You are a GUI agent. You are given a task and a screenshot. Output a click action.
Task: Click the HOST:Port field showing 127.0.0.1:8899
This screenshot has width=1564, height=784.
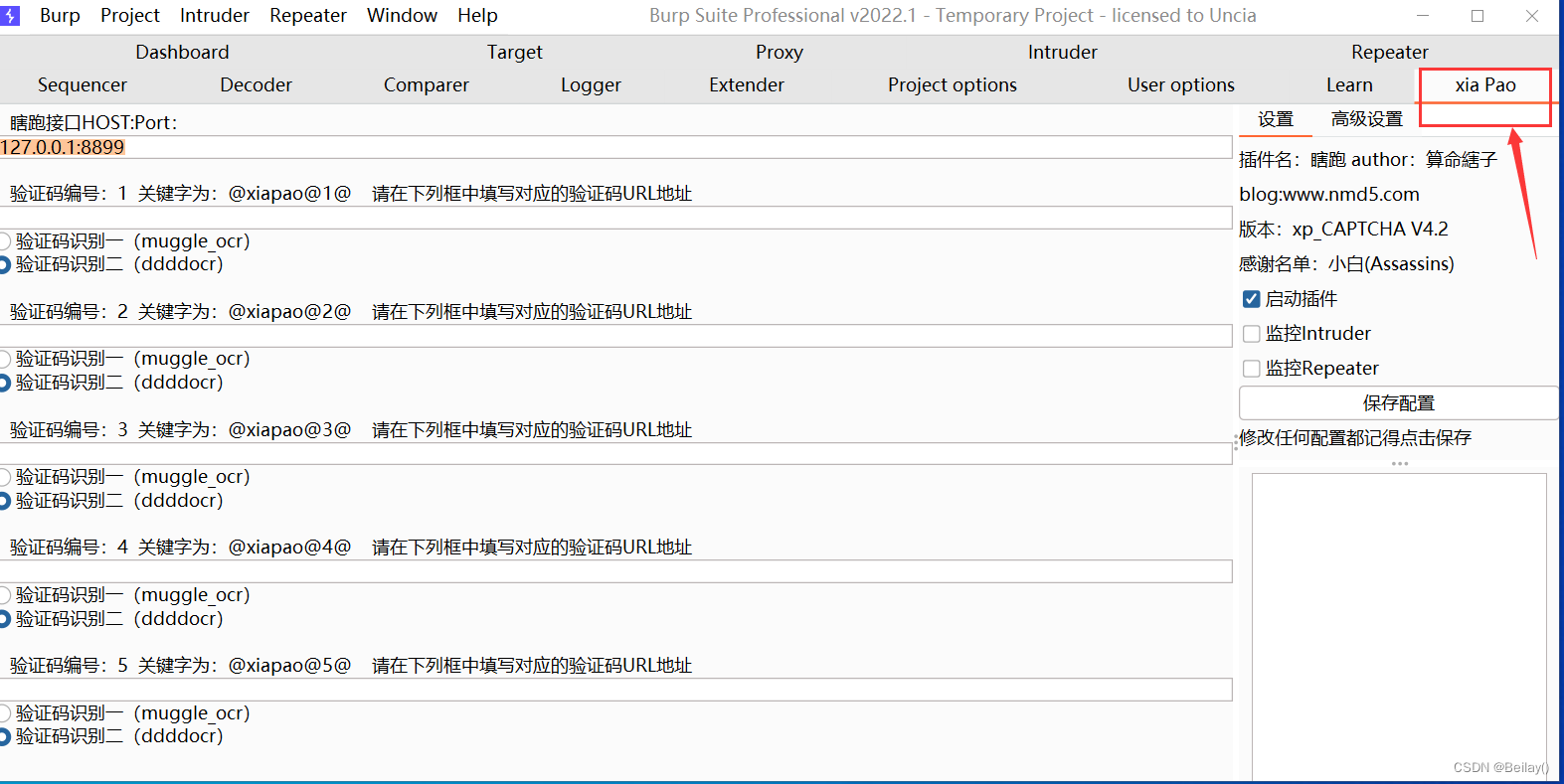point(616,147)
